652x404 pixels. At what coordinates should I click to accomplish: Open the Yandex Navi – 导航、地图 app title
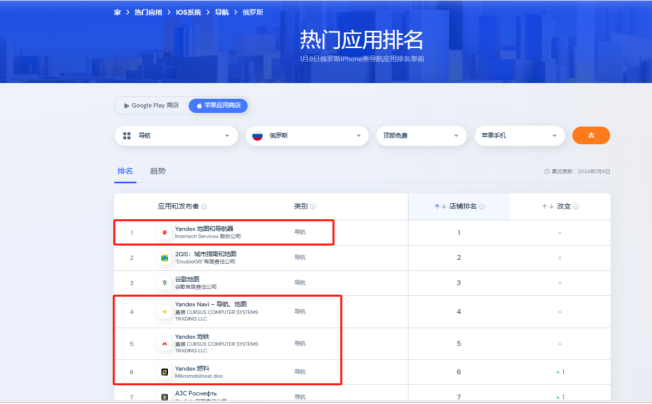coord(211,304)
